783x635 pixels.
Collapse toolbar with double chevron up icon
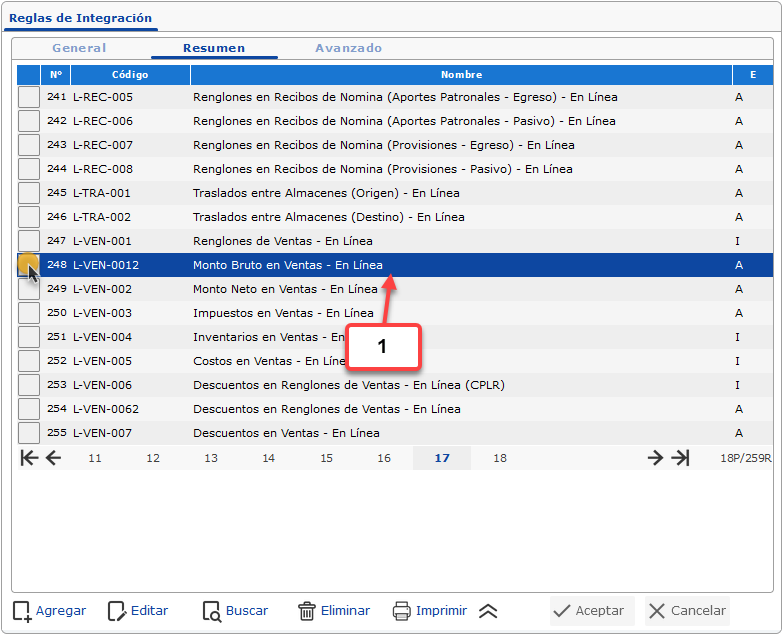point(488,611)
